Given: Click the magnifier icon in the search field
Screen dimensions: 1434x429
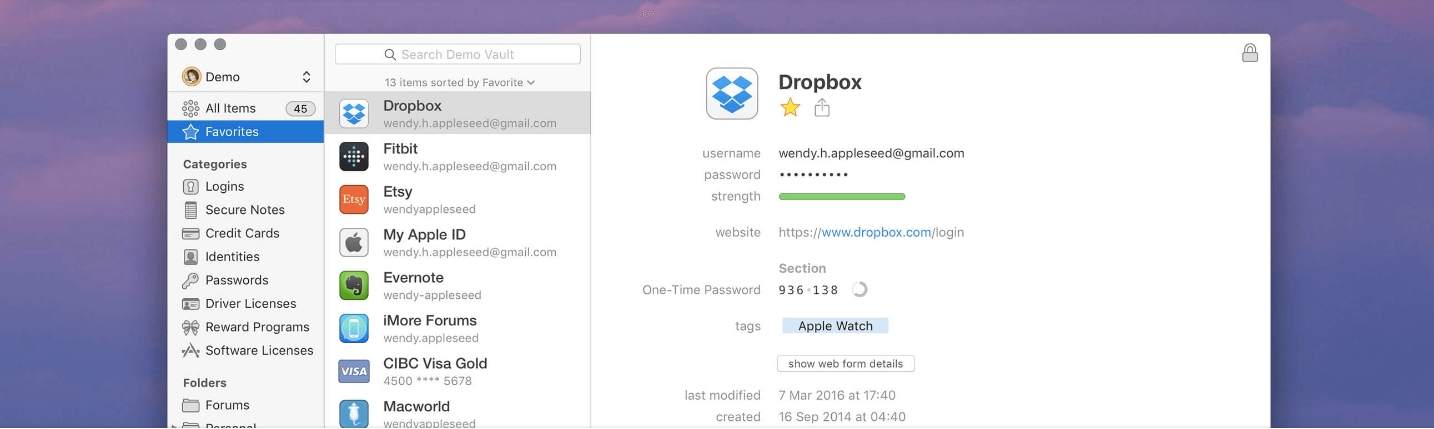Looking at the screenshot, I should [x=390, y=55].
